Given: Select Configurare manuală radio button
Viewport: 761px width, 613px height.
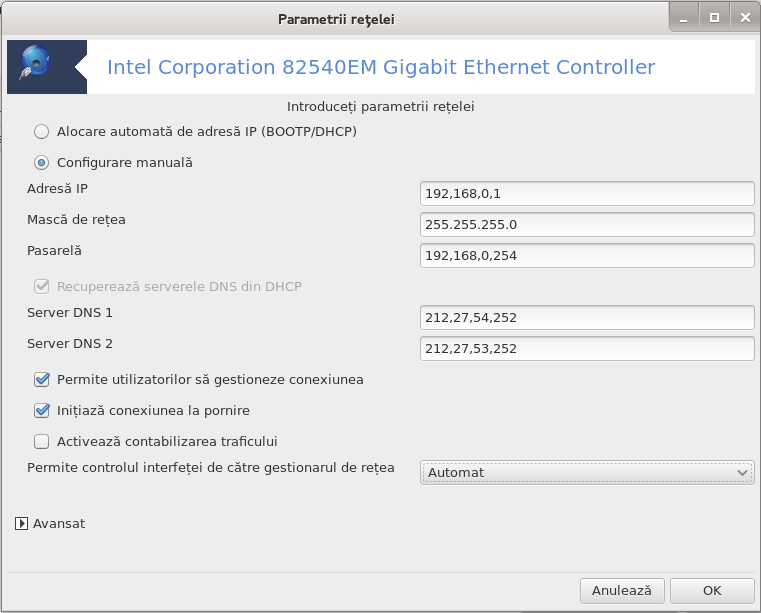Looking at the screenshot, I should (x=41, y=163).
